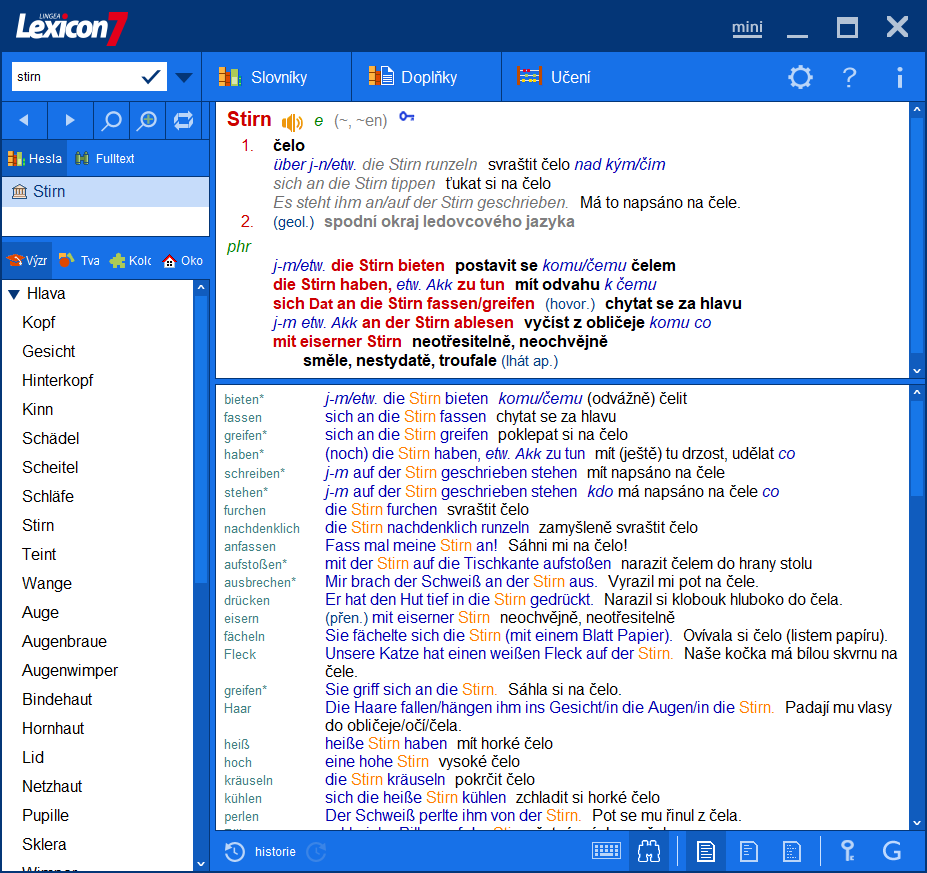
Task: Open the settings gear
Action: point(800,77)
